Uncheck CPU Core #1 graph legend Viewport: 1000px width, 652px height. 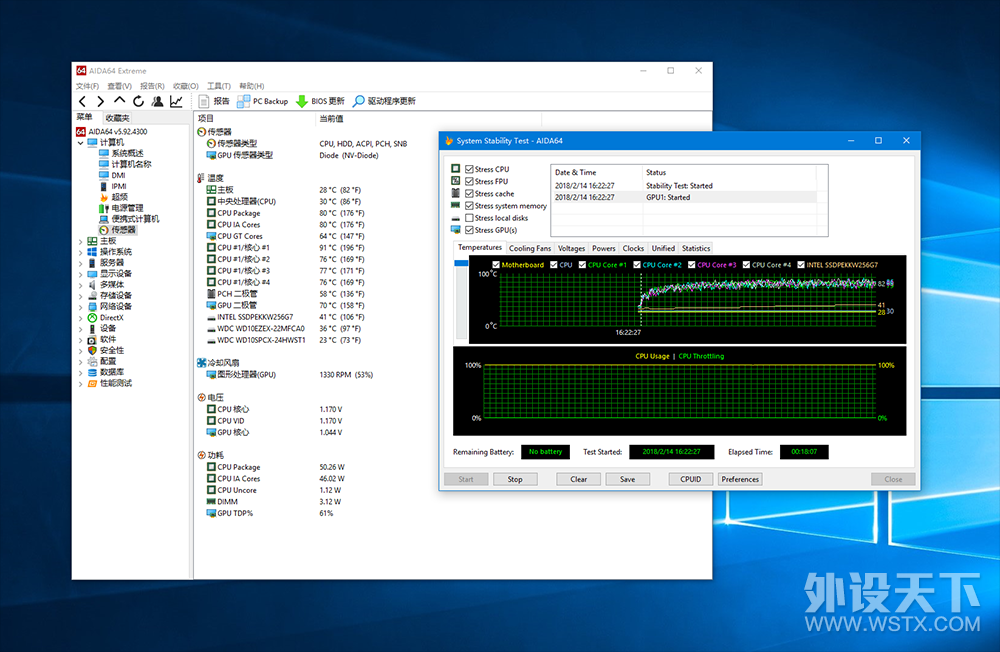pos(582,265)
